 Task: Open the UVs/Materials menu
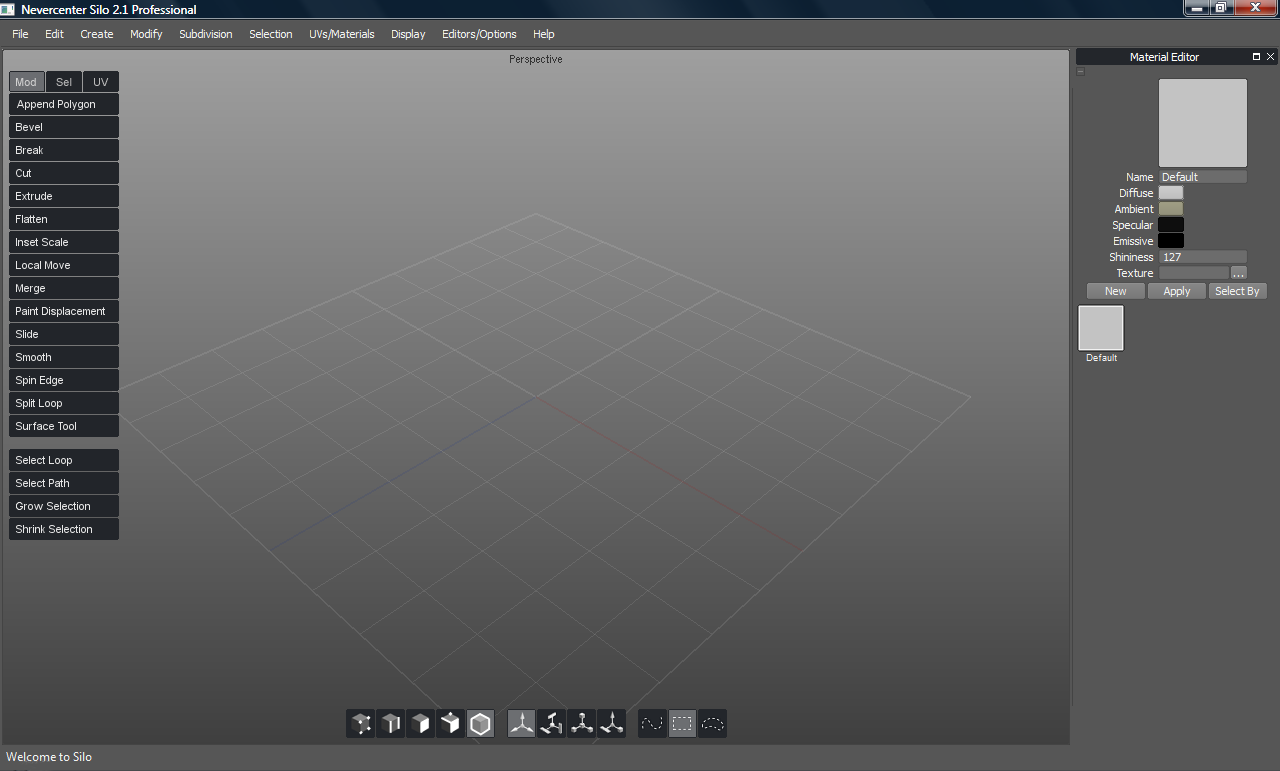[x=341, y=34]
